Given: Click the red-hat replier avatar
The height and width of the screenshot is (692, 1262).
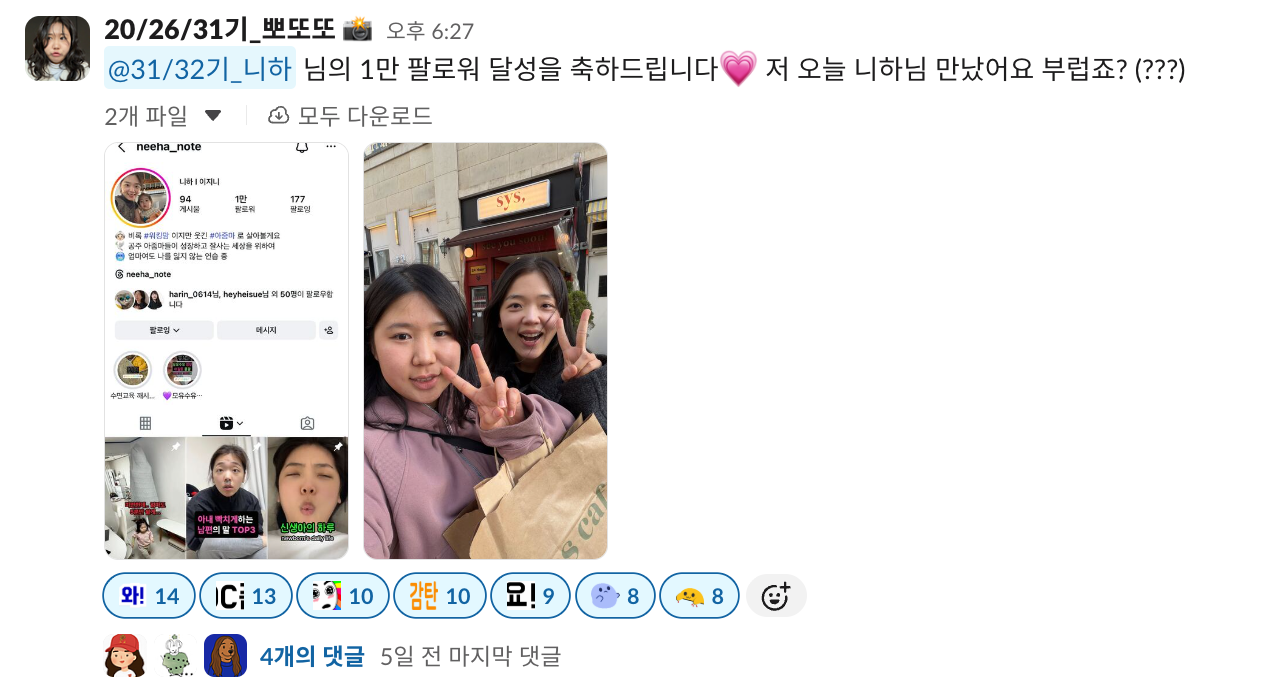Looking at the screenshot, I should [x=125, y=656].
